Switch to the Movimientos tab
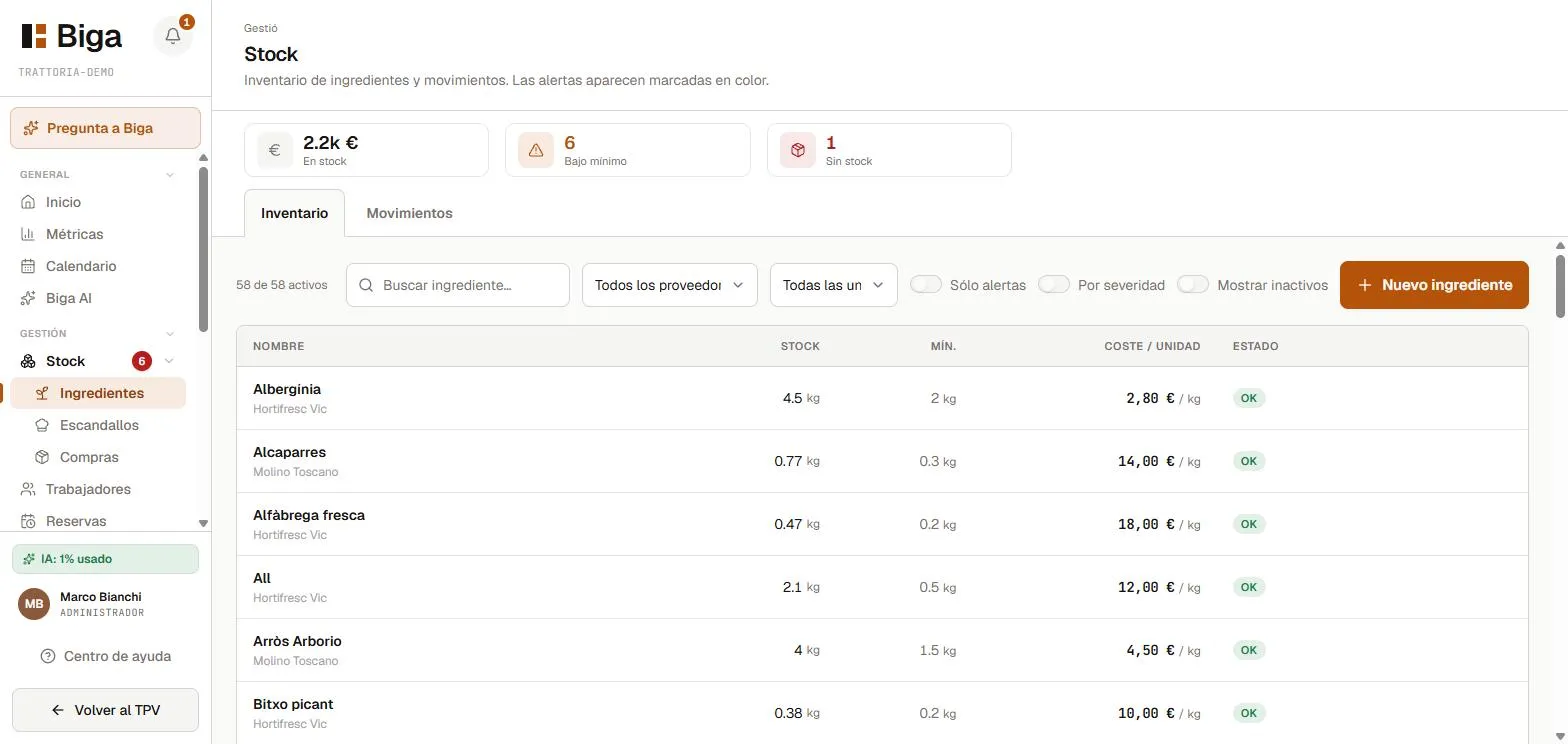The width and height of the screenshot is (1568, 744). tap(409, 213)
